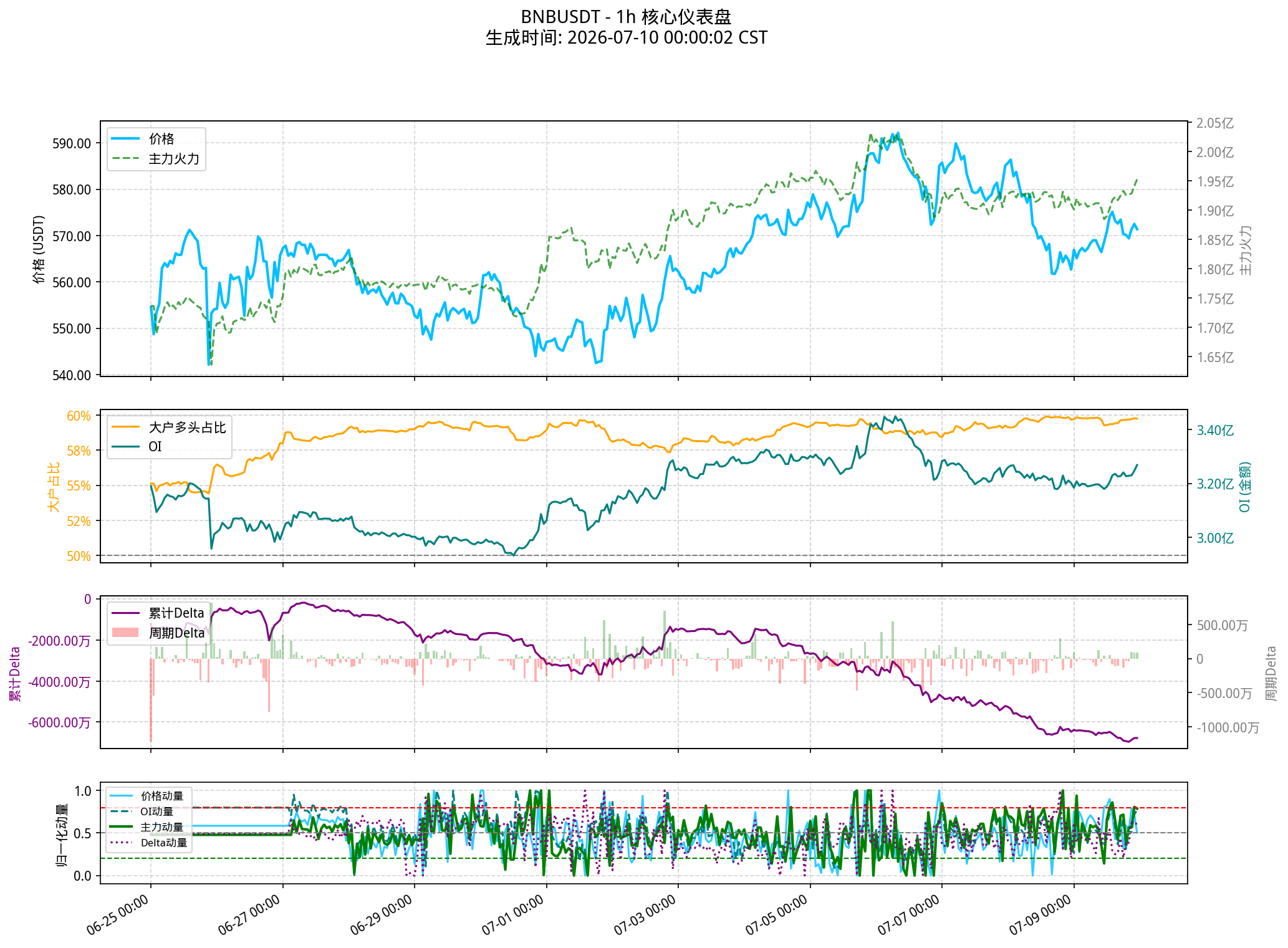Click the chart title "BNBUSDT - 1h 核心仪表盘"
Screen dimensions: 1288x948
(x=626, y=17)
